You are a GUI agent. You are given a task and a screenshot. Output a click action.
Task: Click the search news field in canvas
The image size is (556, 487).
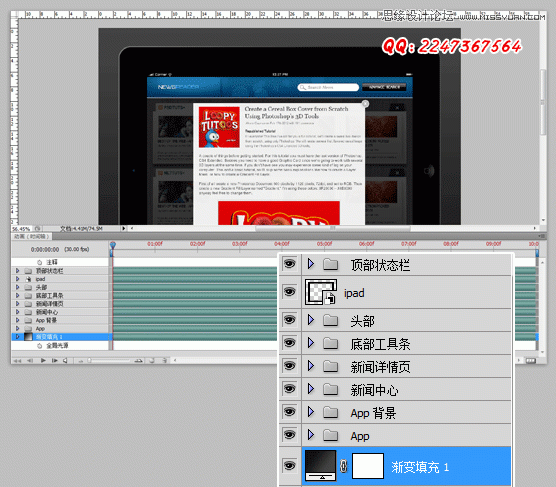pos(328,87)
